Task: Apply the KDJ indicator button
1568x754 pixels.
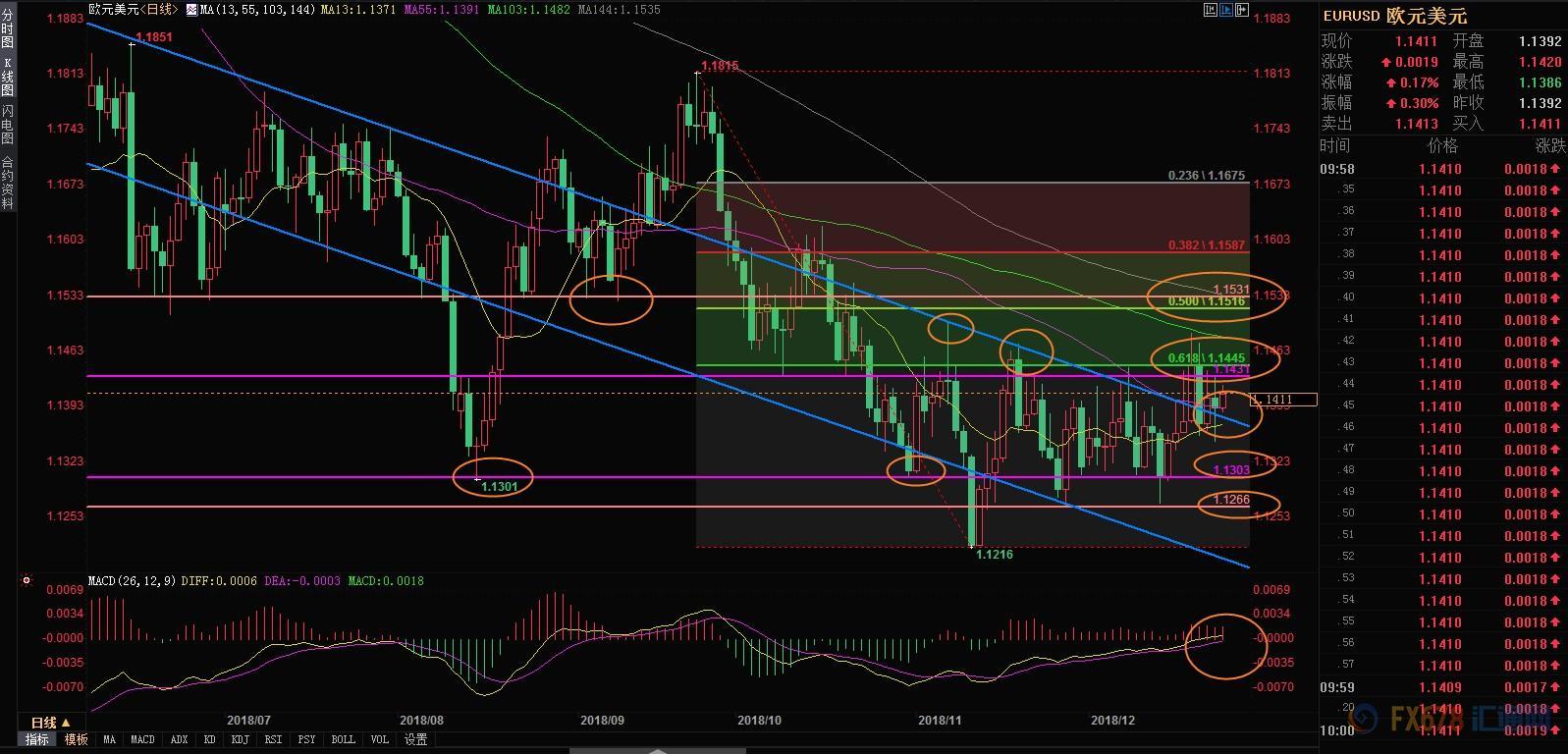Action: [x=241, y=739]
